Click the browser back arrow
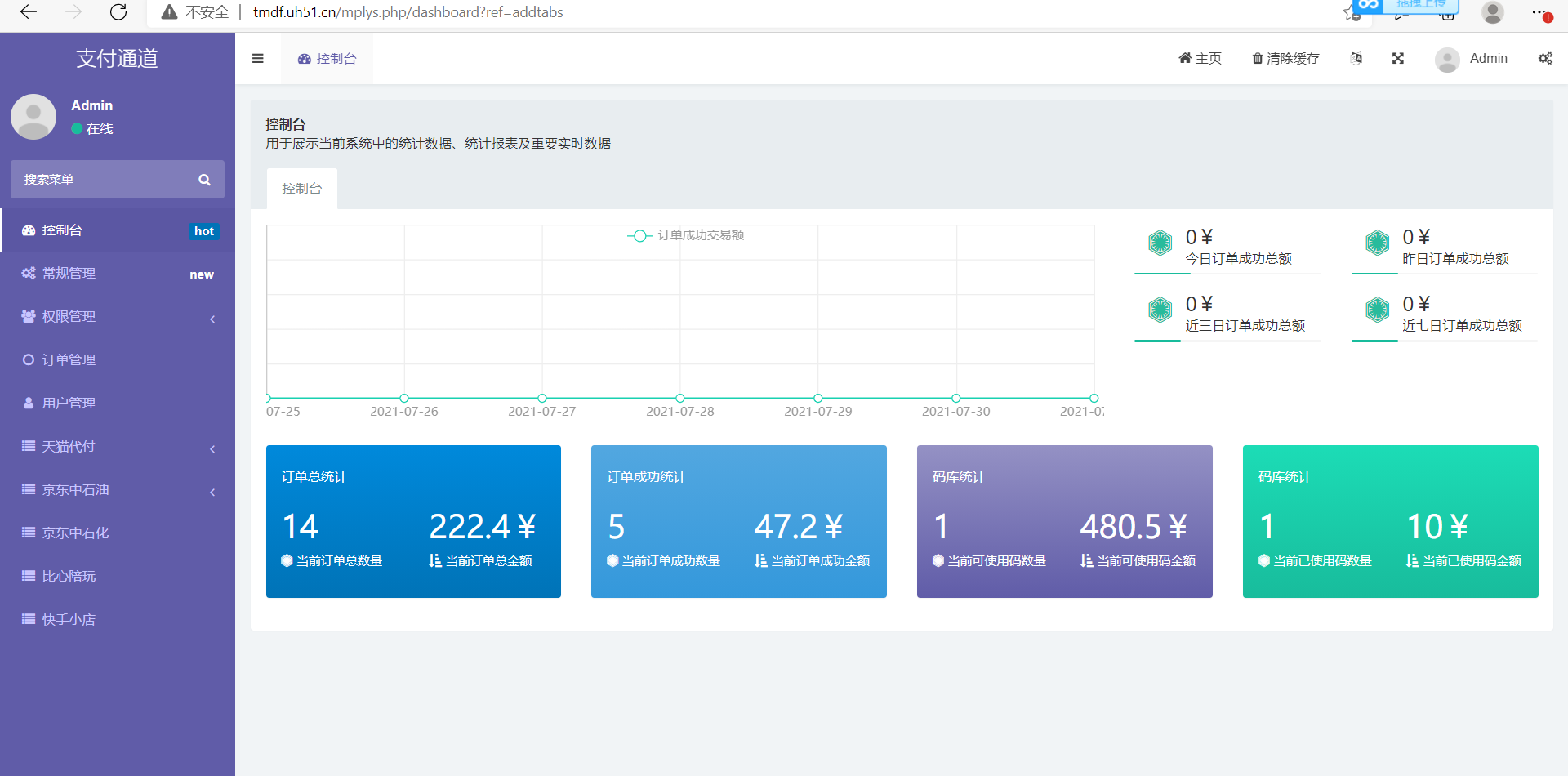Screen dimensions: 1568x776 (29, 12)
